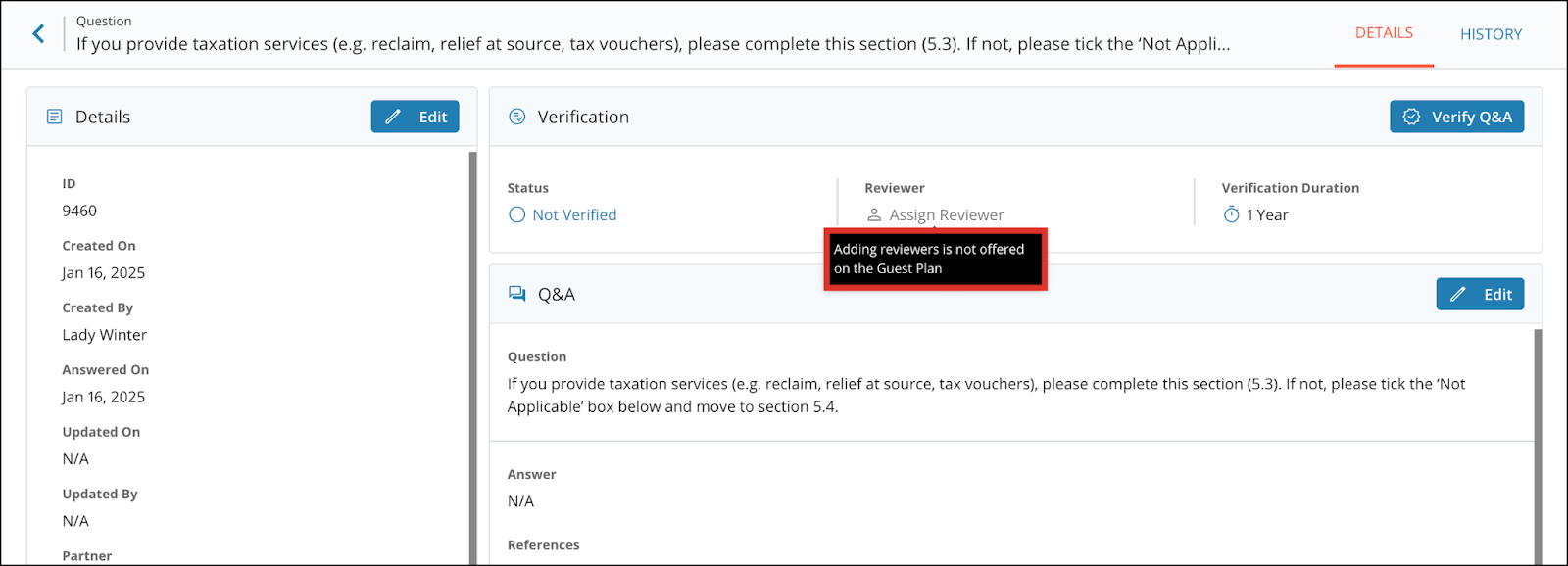This screenshot has width=1568, height=566.
Task: Go back using the left chevron arrow
Action: (x=38, y=34)
